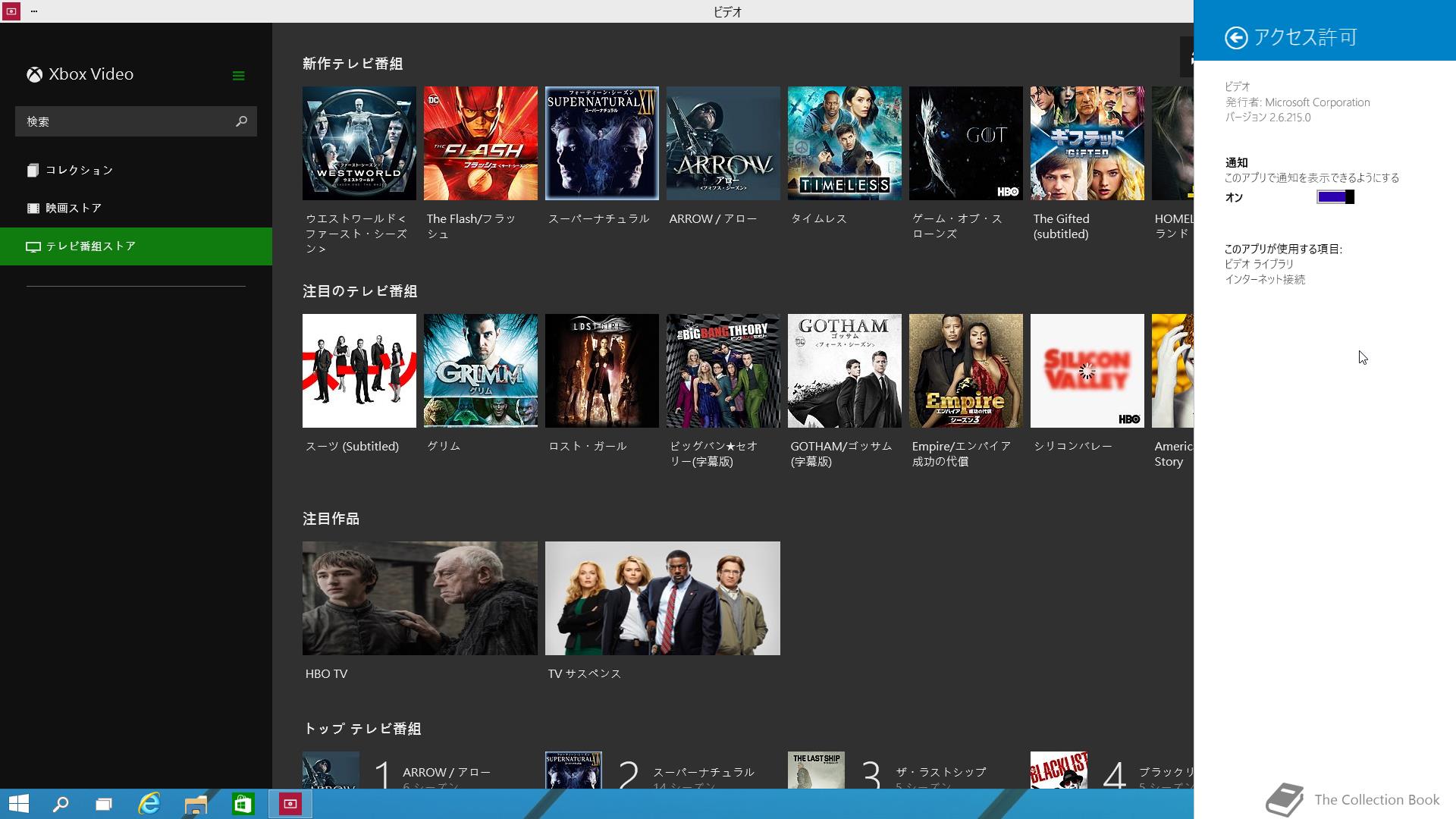1456x819 pixels.
Task: Open Windows Store from taskbar
Action: coord(243,804)
